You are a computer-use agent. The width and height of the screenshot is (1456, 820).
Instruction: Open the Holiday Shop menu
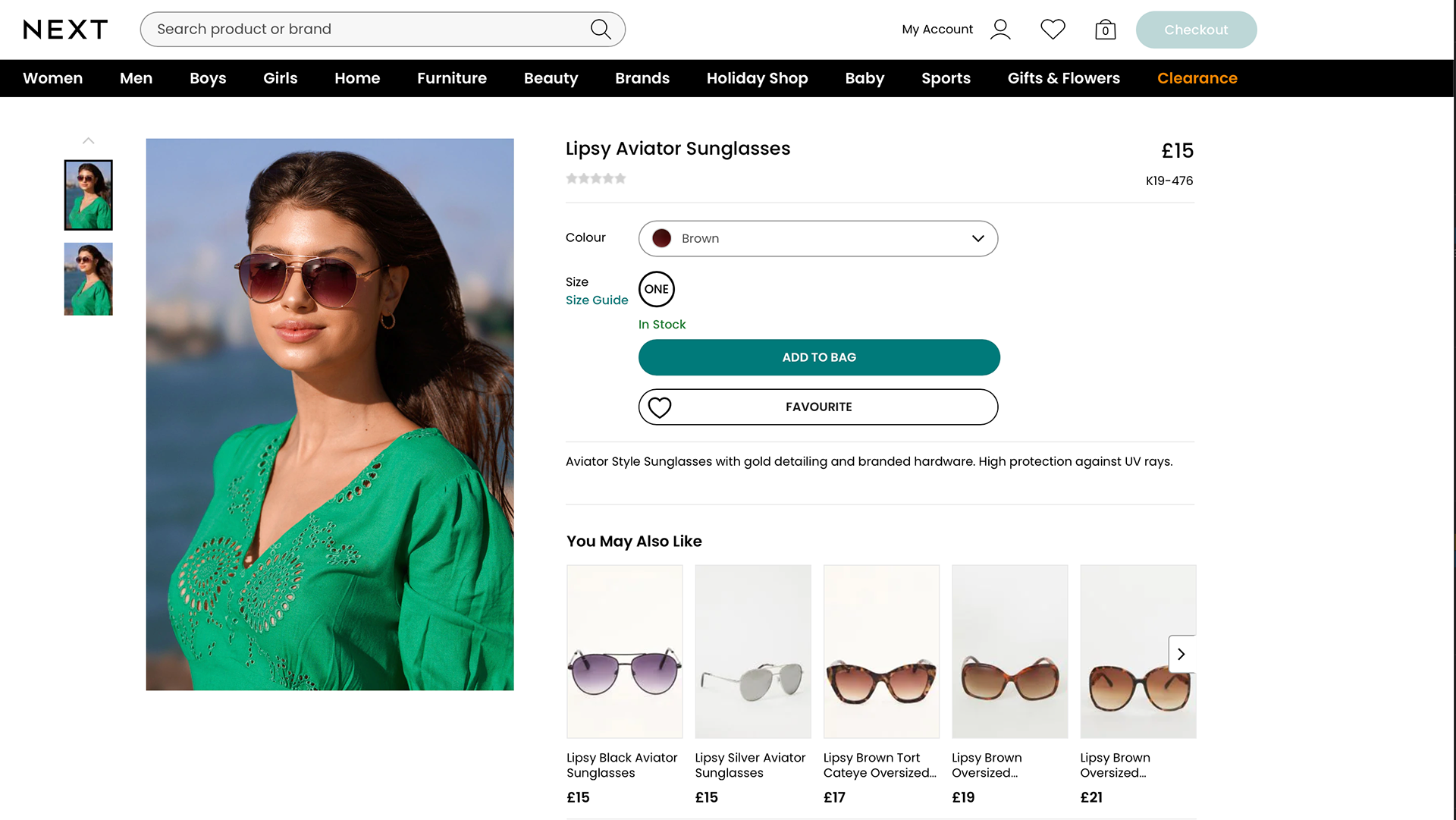click(757, 78)
